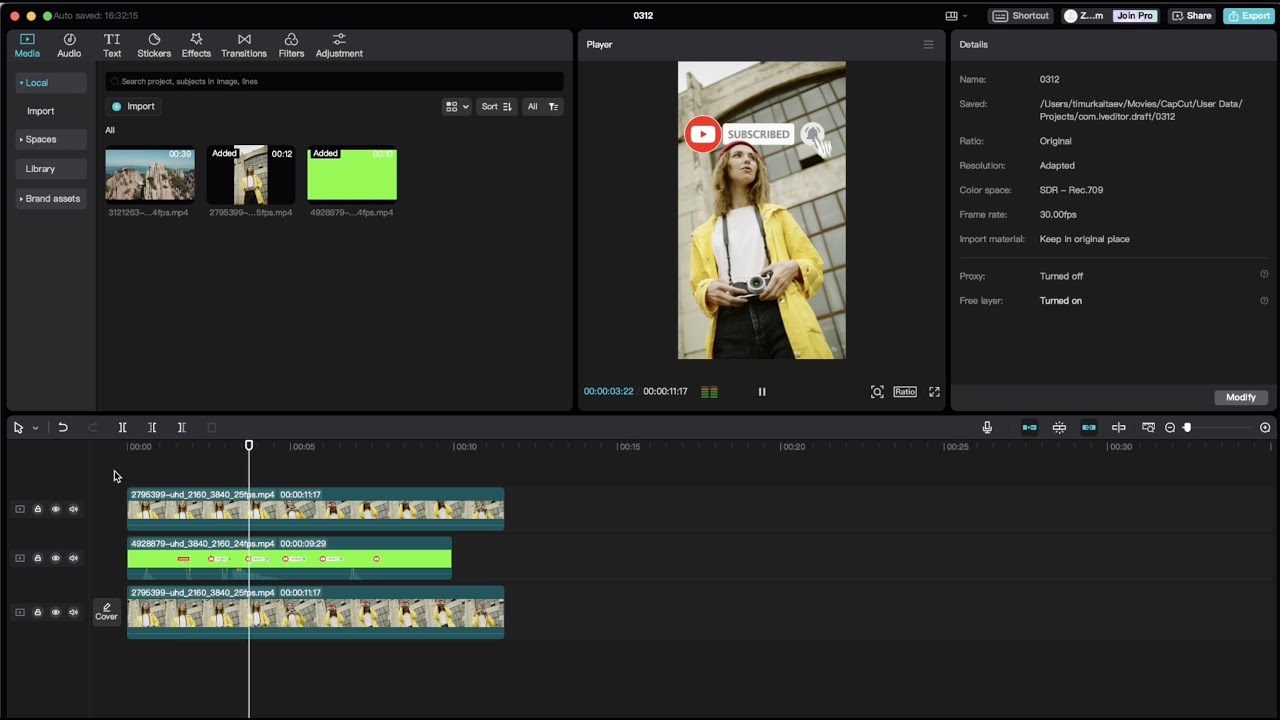Select the 3121263 mountain clip thumbnail
The height and width of the screenshot is (720, 1280).
[x=150, y=174]
